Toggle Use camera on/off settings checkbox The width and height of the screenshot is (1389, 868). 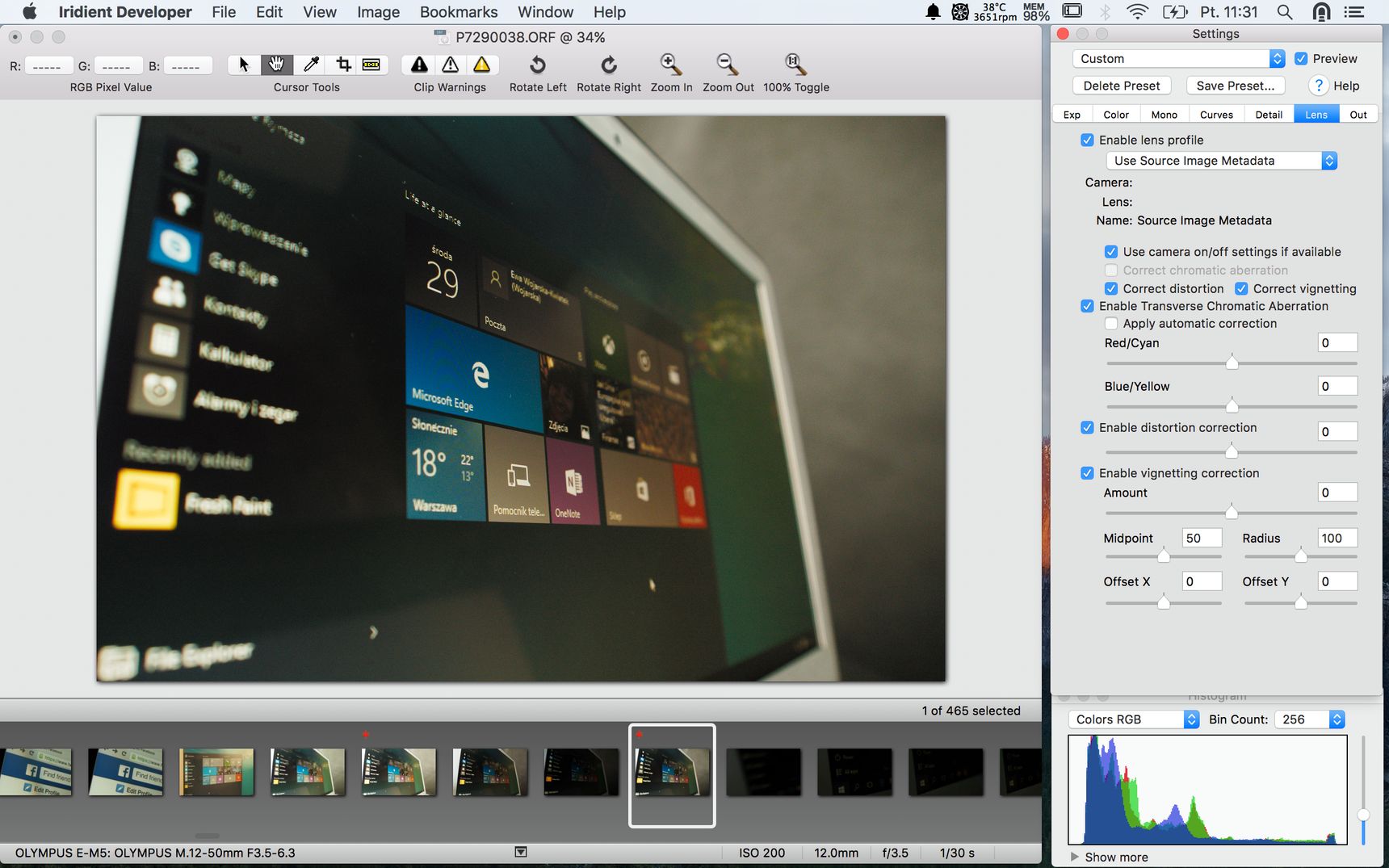click(x=1111, y=251)
